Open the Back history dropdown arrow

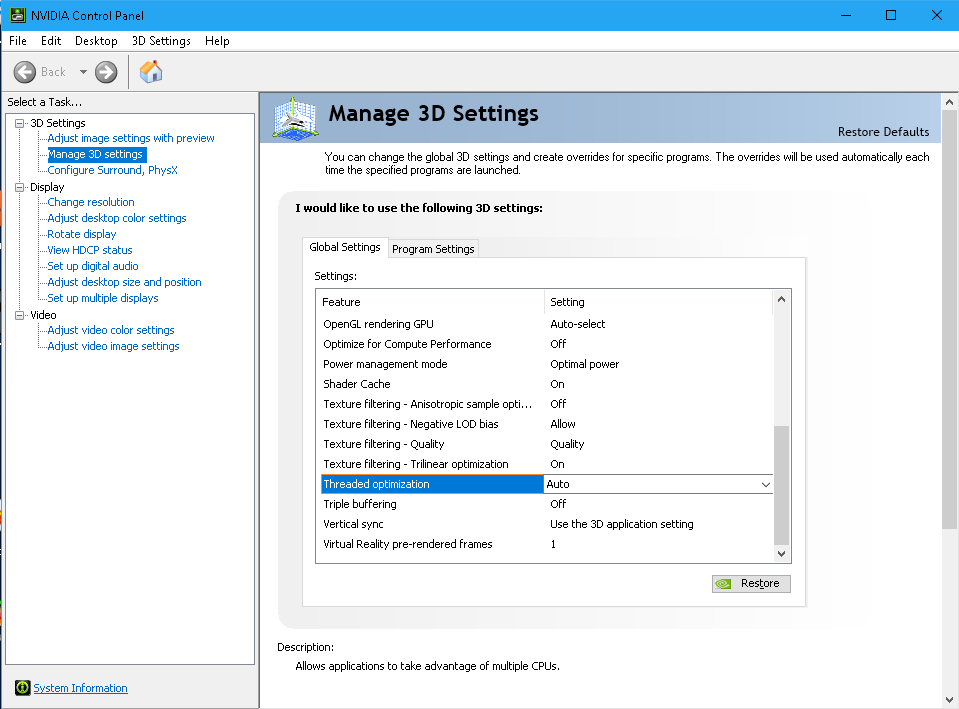[83, 72]
